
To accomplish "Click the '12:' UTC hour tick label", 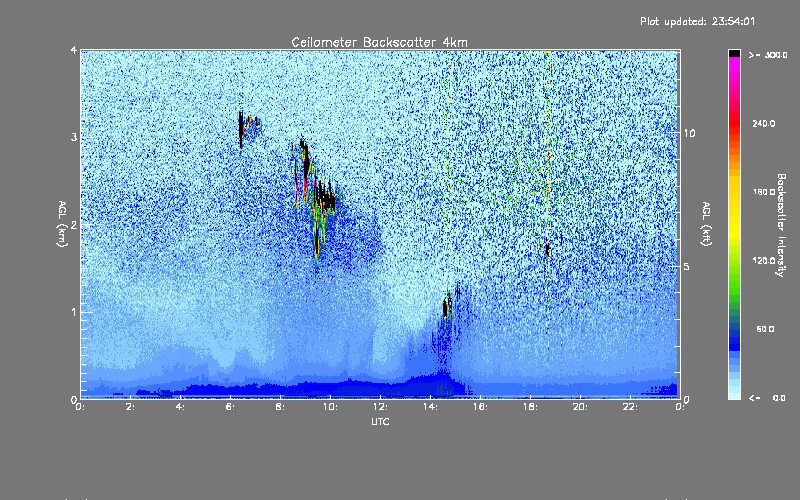I will [x=381, y=407].
